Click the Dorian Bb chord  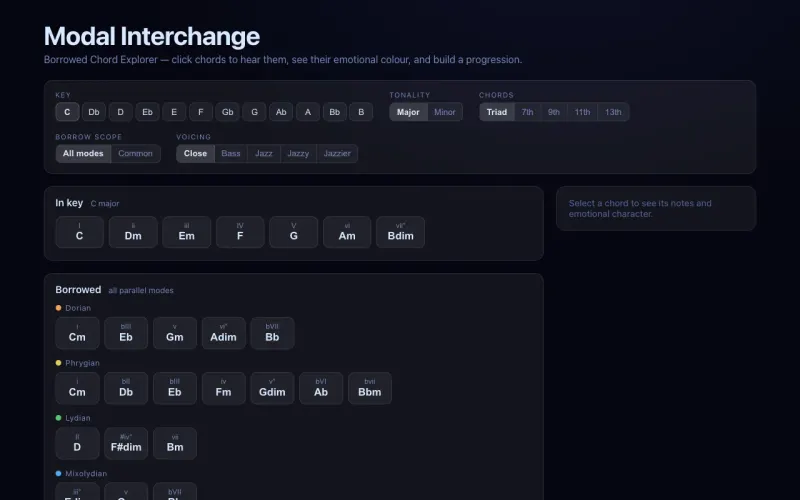tap(272, 333)
